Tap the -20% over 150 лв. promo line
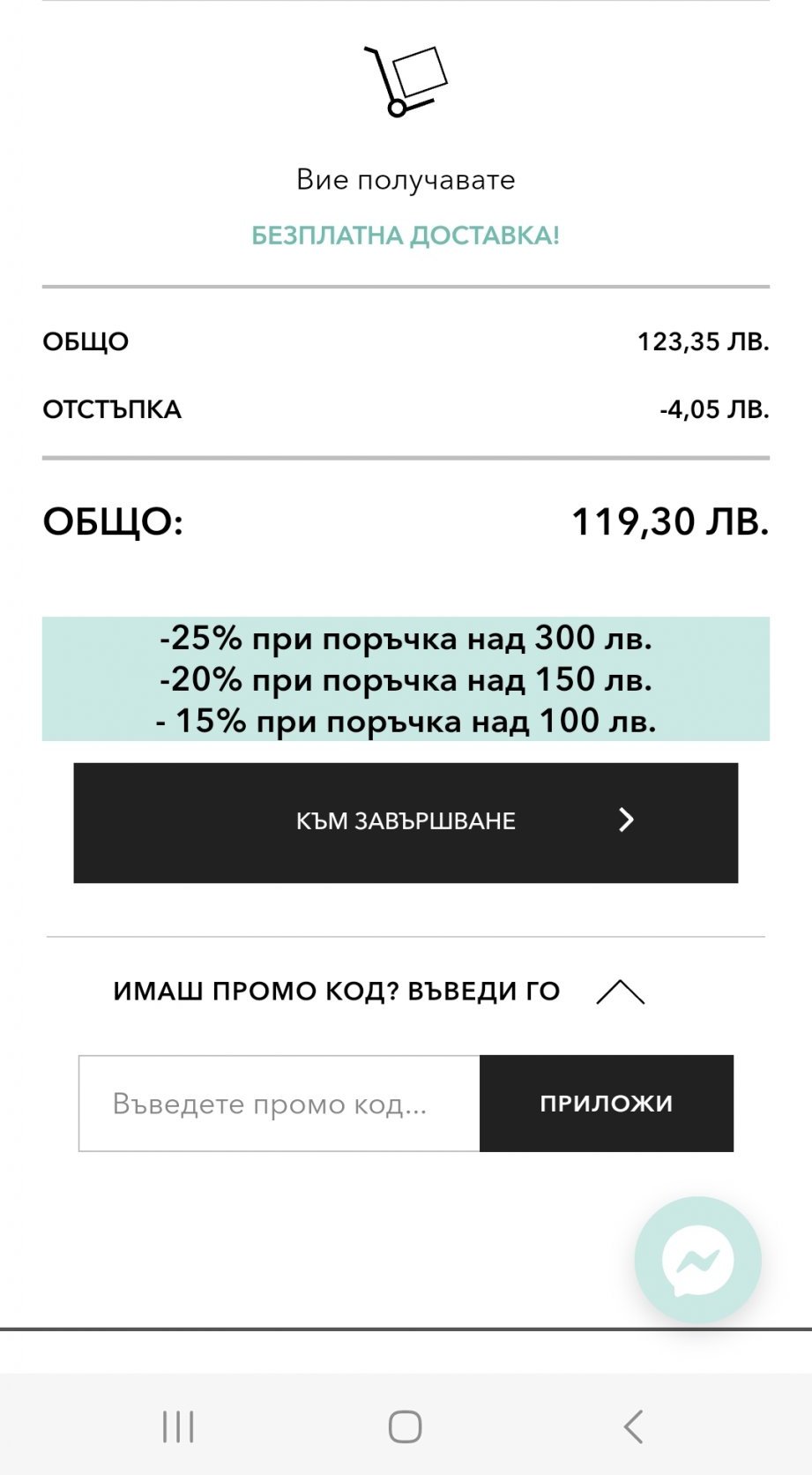 click(x=406, y=679)
